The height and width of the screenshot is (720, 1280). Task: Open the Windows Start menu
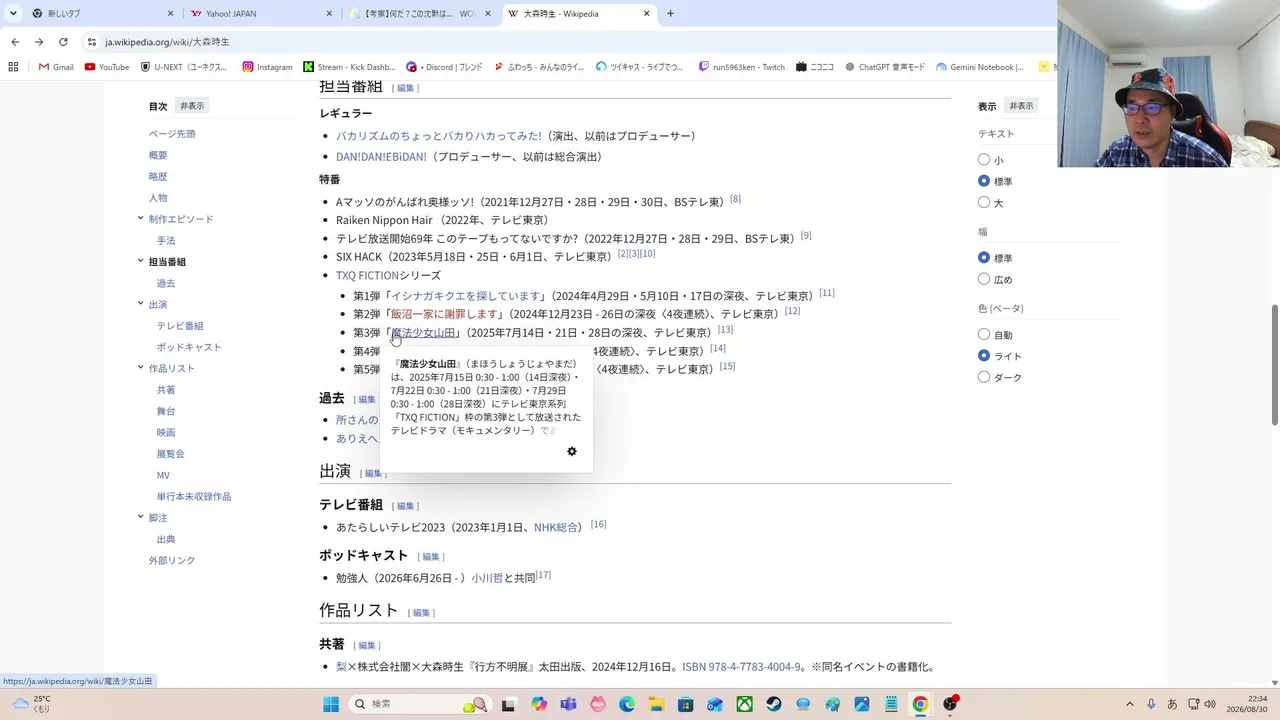click(x=331, y=704)
